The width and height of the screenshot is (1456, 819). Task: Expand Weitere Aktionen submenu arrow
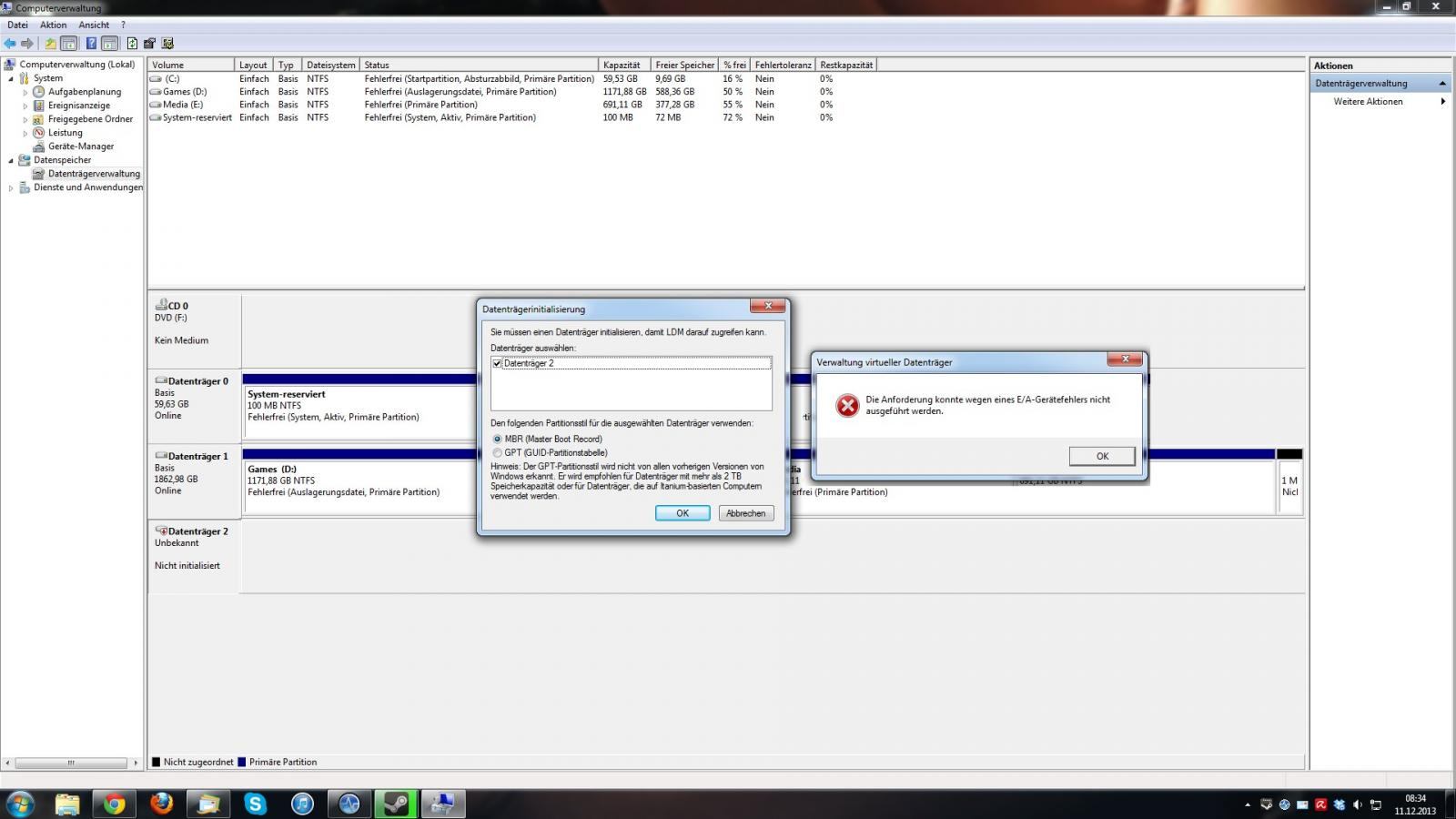point(1442,101)
